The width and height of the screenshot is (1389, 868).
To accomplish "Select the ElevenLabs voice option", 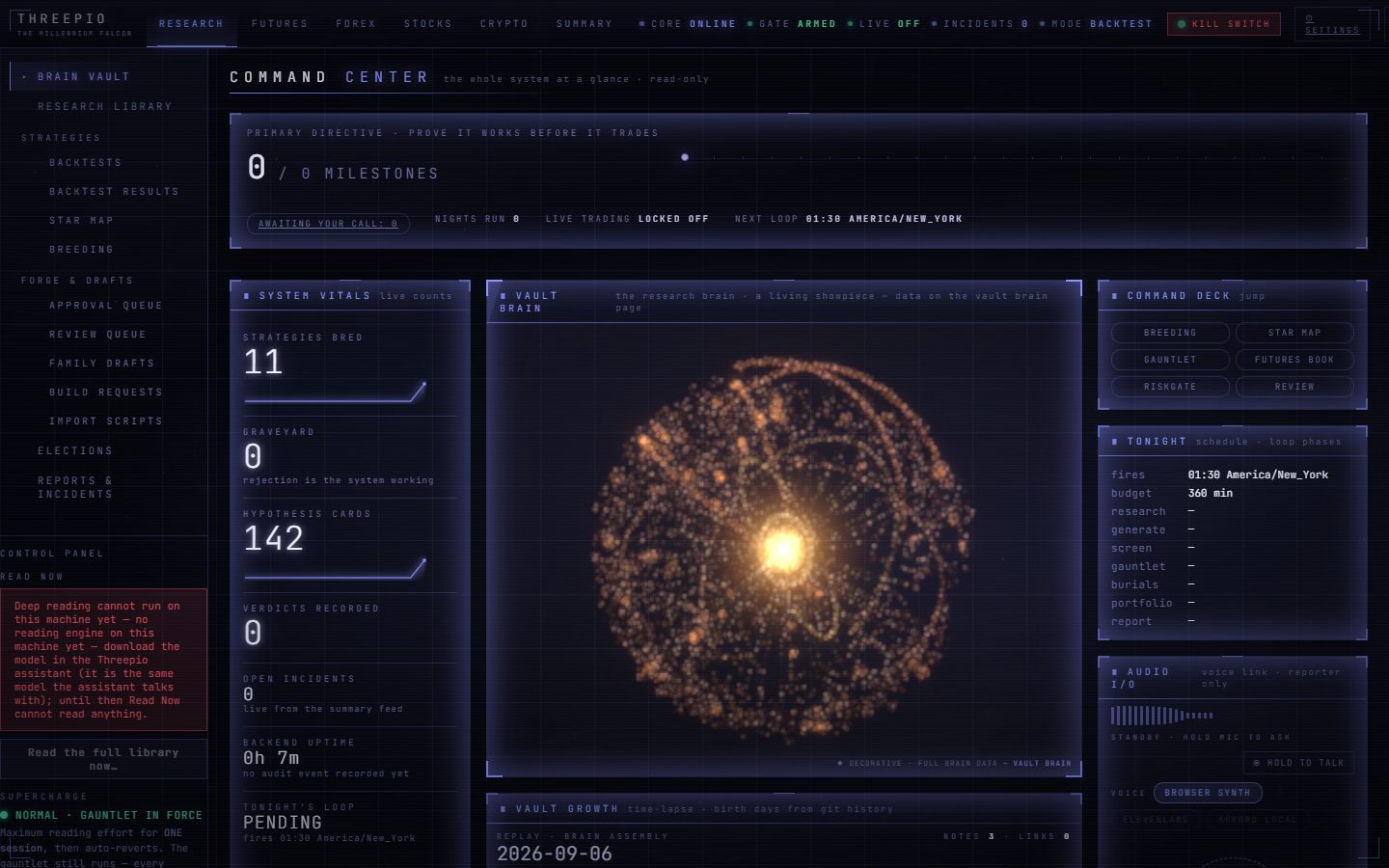I will (x=1156, y=820).
